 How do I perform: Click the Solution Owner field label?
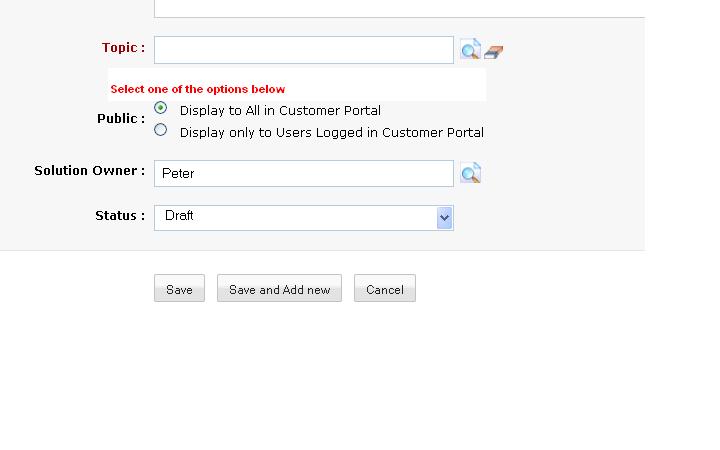pyautogui.click(x=89, y=171)
